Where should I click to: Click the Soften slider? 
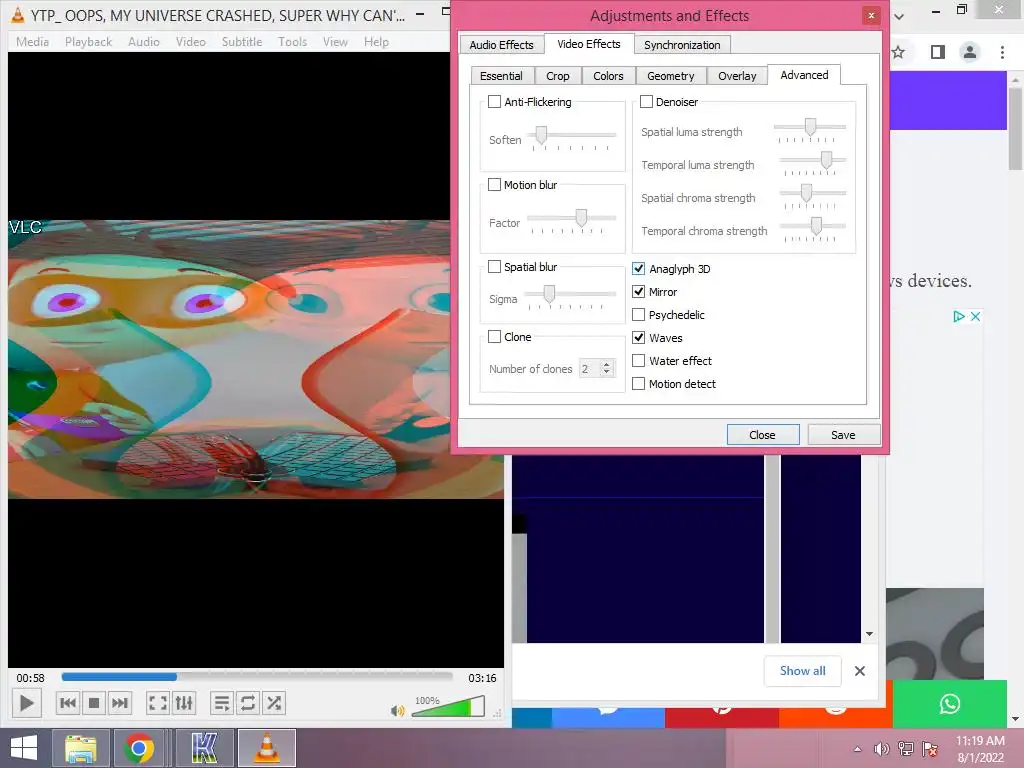click(573, 136)
